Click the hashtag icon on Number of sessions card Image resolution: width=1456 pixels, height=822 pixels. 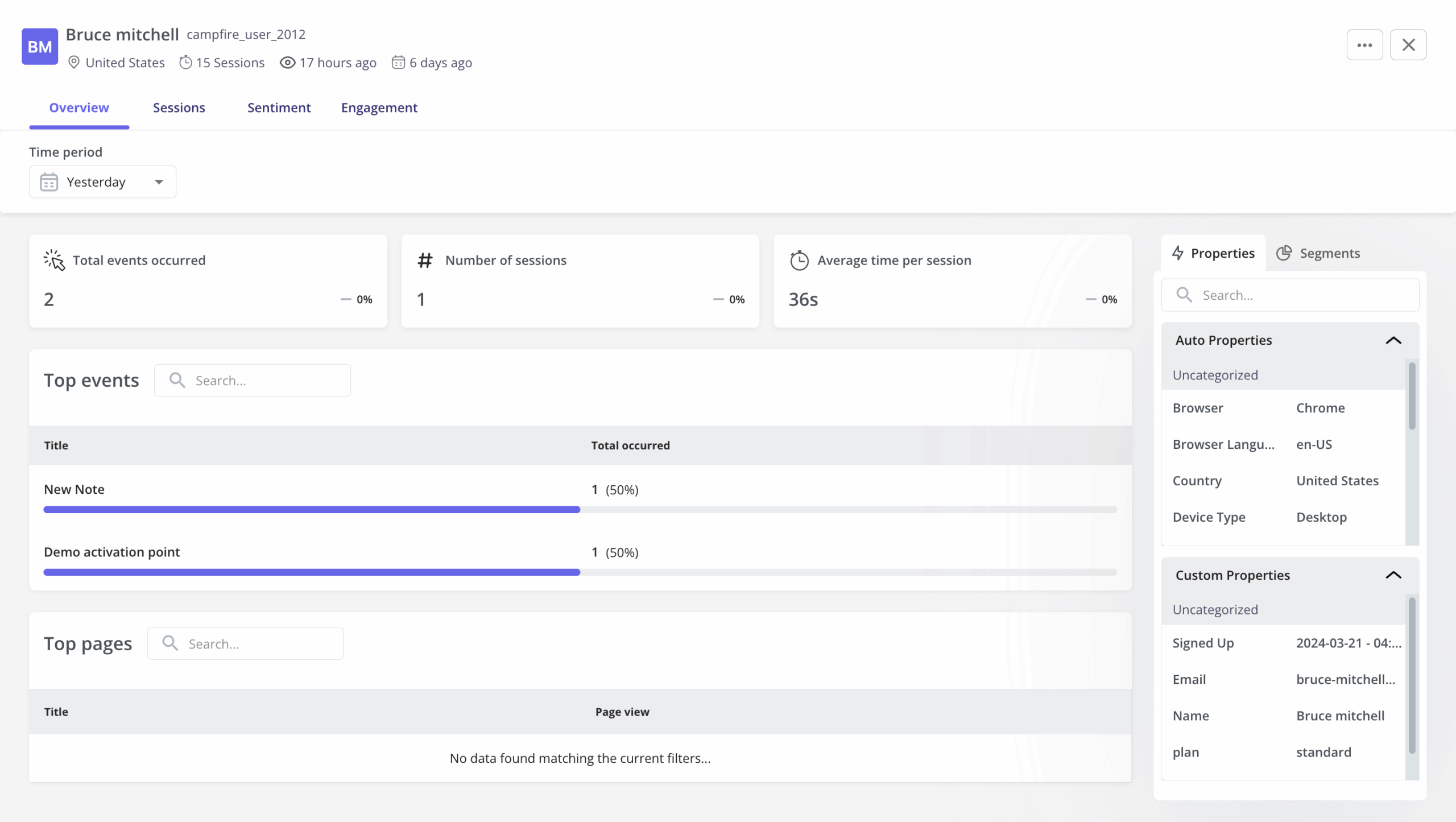pyautogui.click(x=425, y=260)
